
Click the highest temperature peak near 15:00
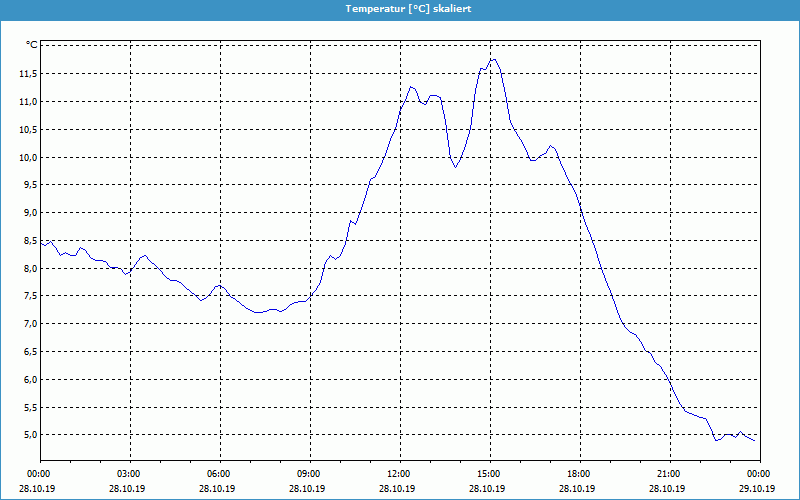pyautogui.click(x=493, y=60)
